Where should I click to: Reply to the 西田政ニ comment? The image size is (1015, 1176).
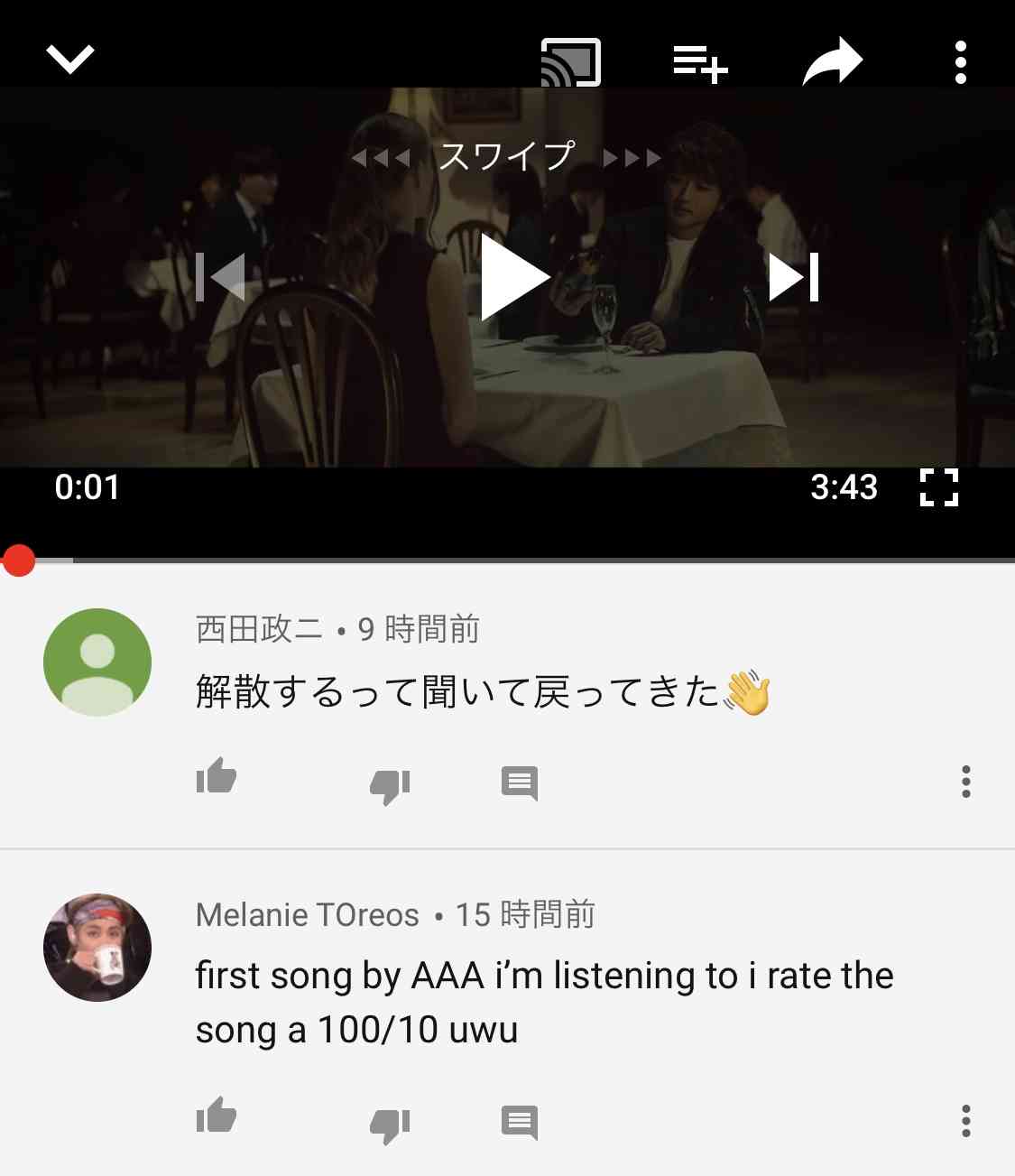tap(520, 783)
